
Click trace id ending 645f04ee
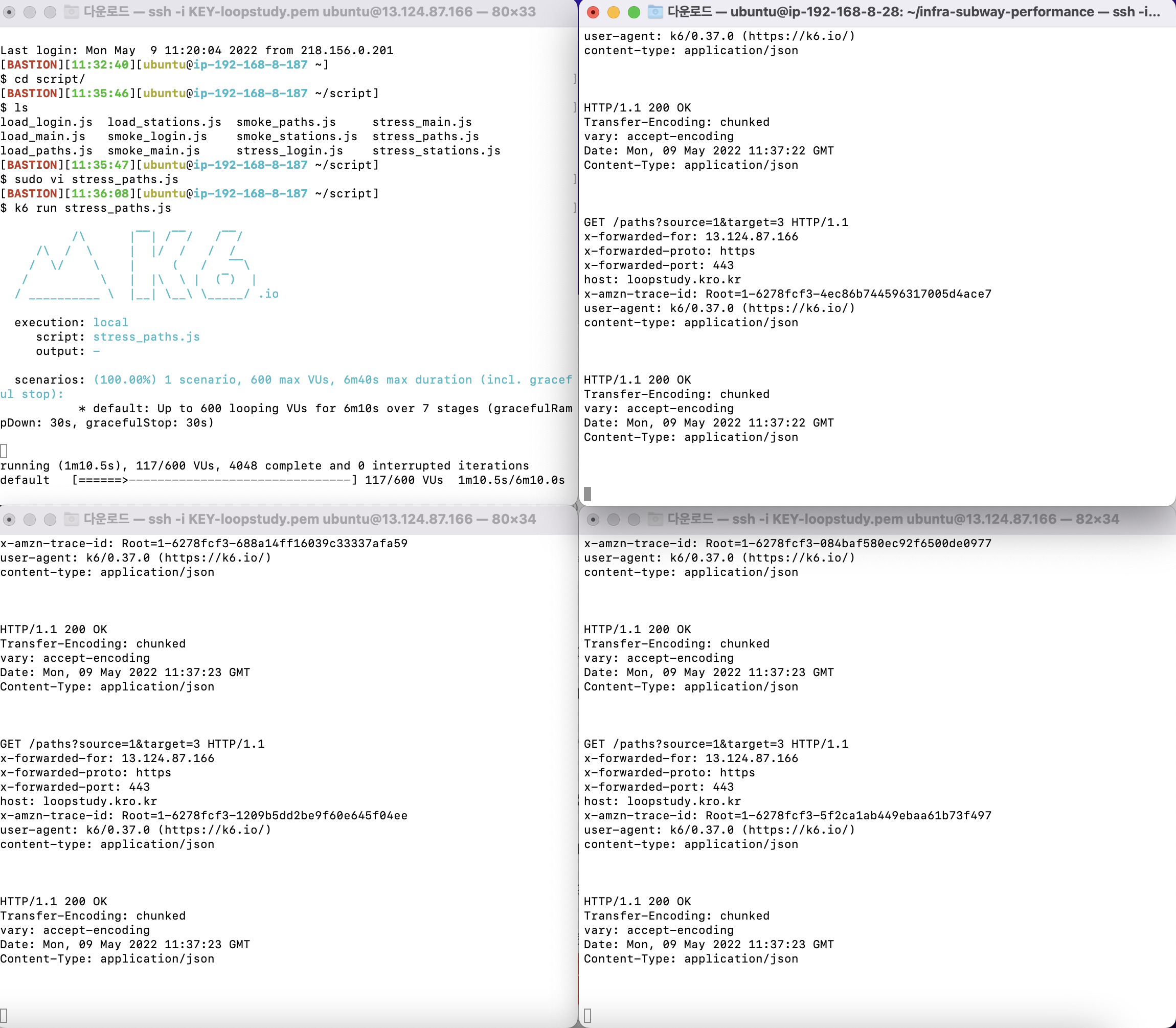264,816
